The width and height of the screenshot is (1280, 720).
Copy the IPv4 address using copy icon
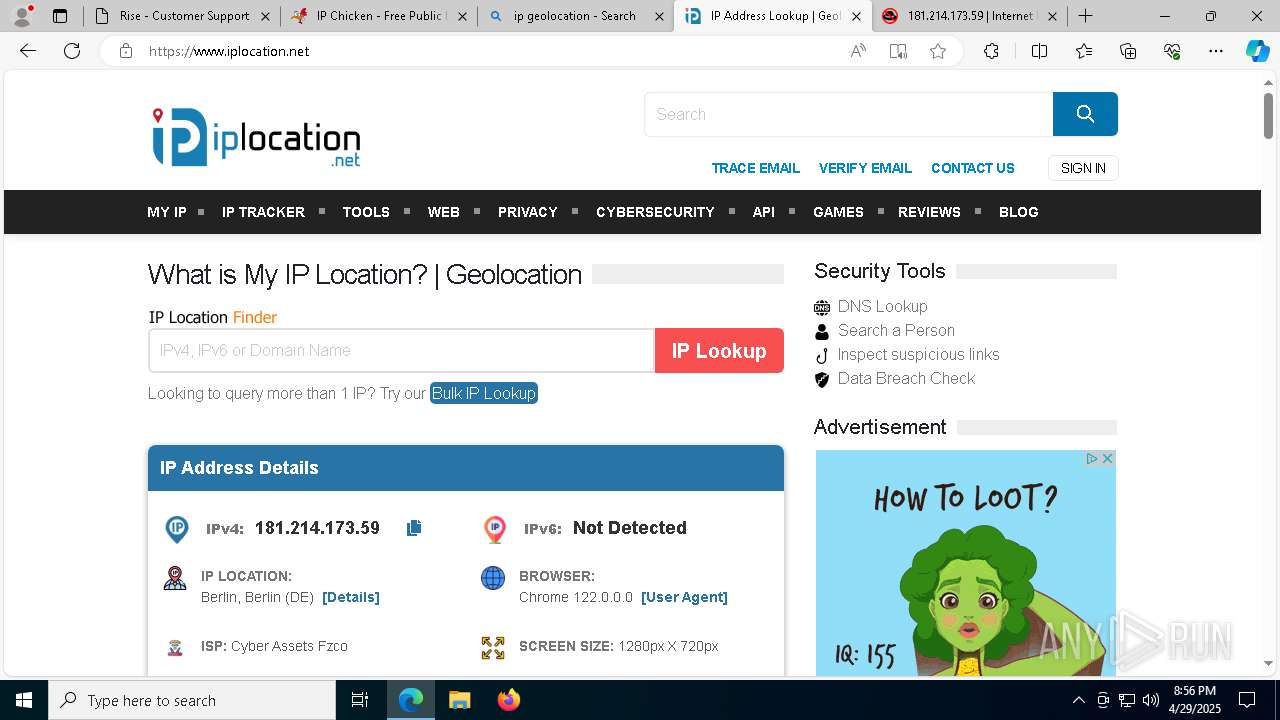point(414,528)
